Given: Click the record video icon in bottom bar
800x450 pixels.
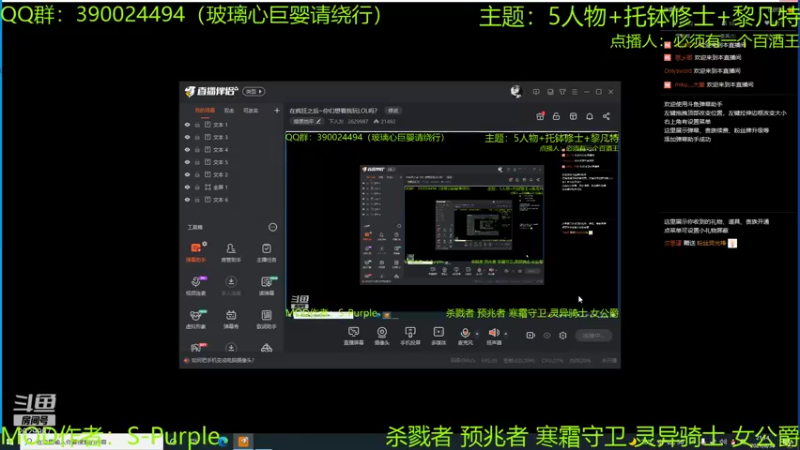Looking at the screenshot, I should 531,335.
